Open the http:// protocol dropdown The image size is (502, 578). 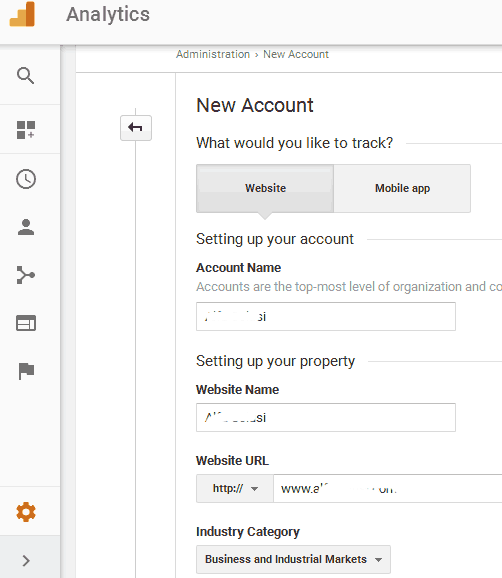pos(235,488)
